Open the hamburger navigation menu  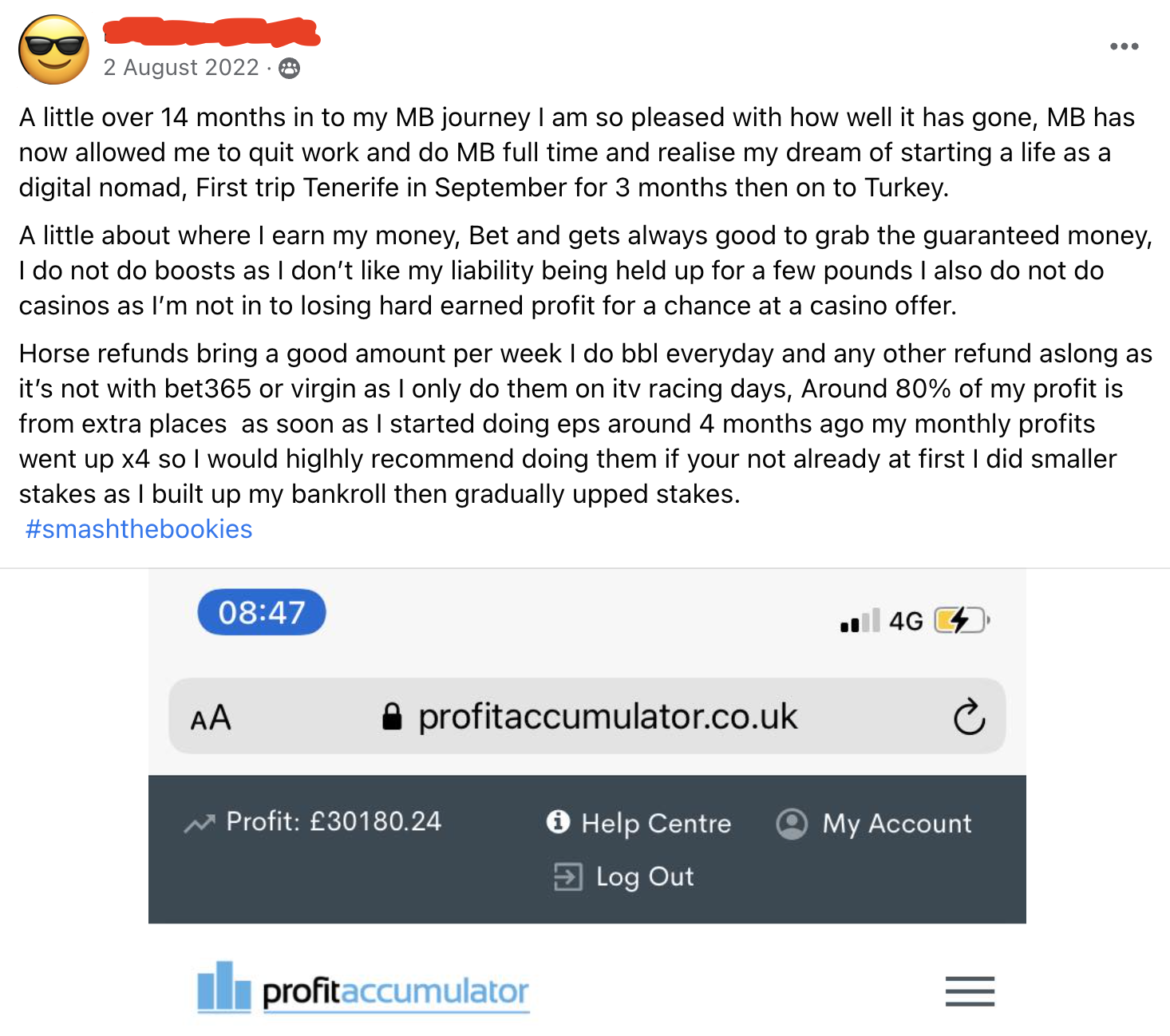click(x=970, y=991)
